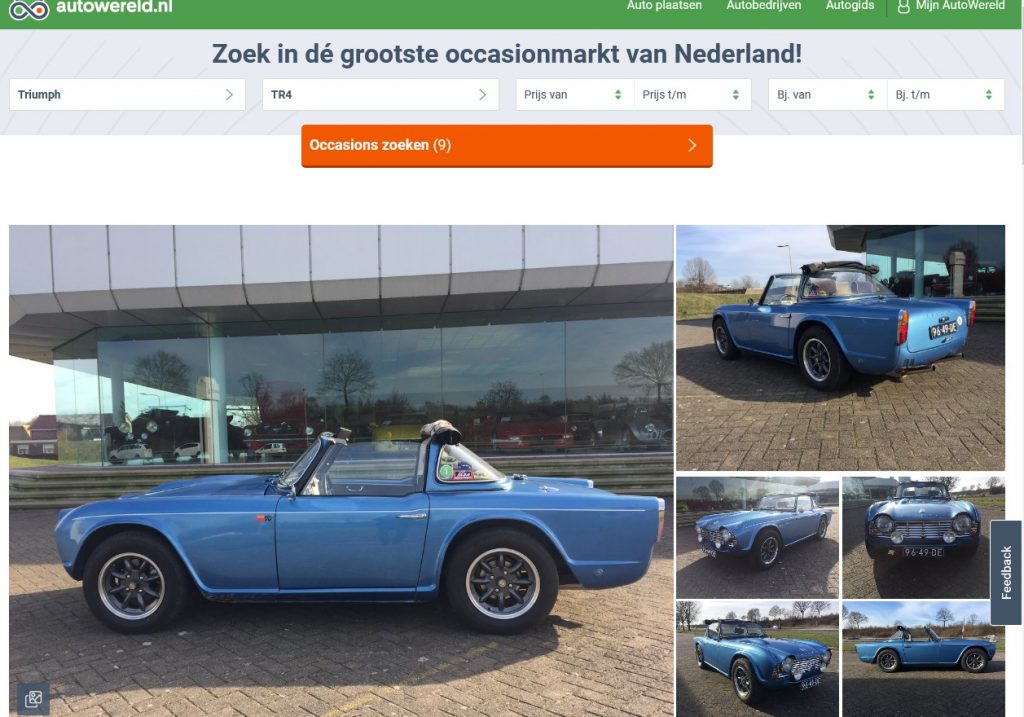Open the large side view car photo
This screenshot has width=1024, height=717.
341,470
